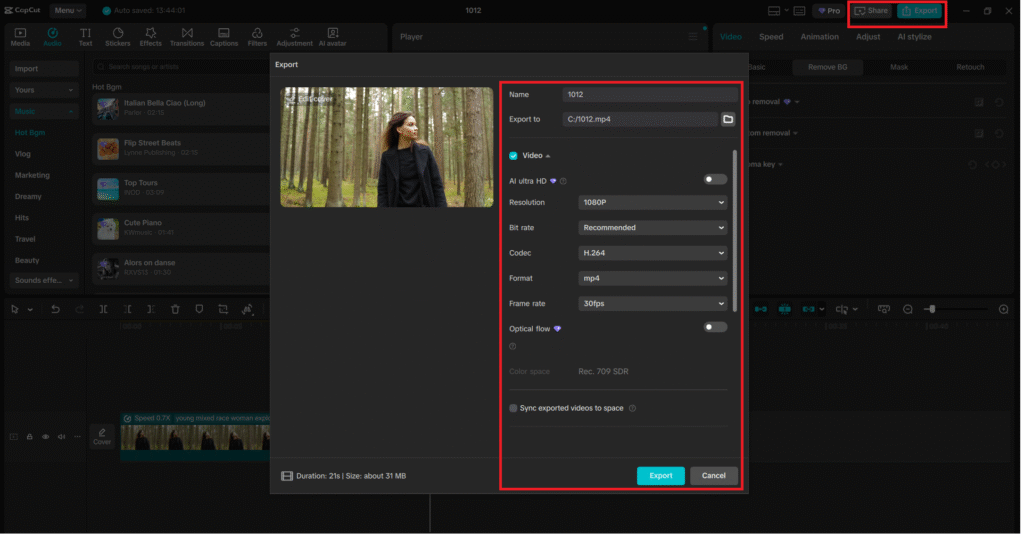This screenshot has height=541, width=1024.
Task: Open the Frame rate dropdown showing 30fps
Action: pyautogui.click(x=653, y=304)
